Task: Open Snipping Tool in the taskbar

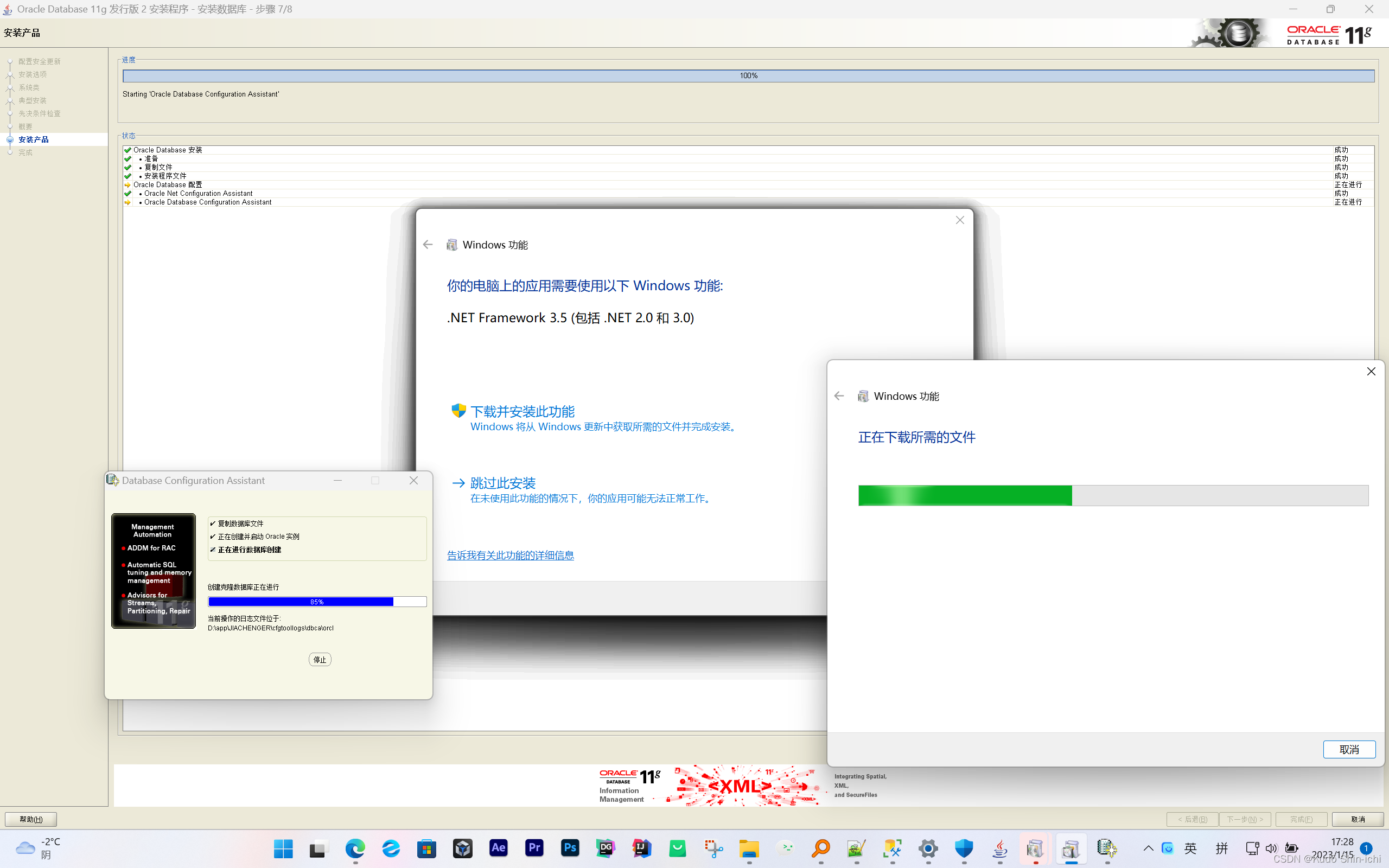Action: coord(713,848)
